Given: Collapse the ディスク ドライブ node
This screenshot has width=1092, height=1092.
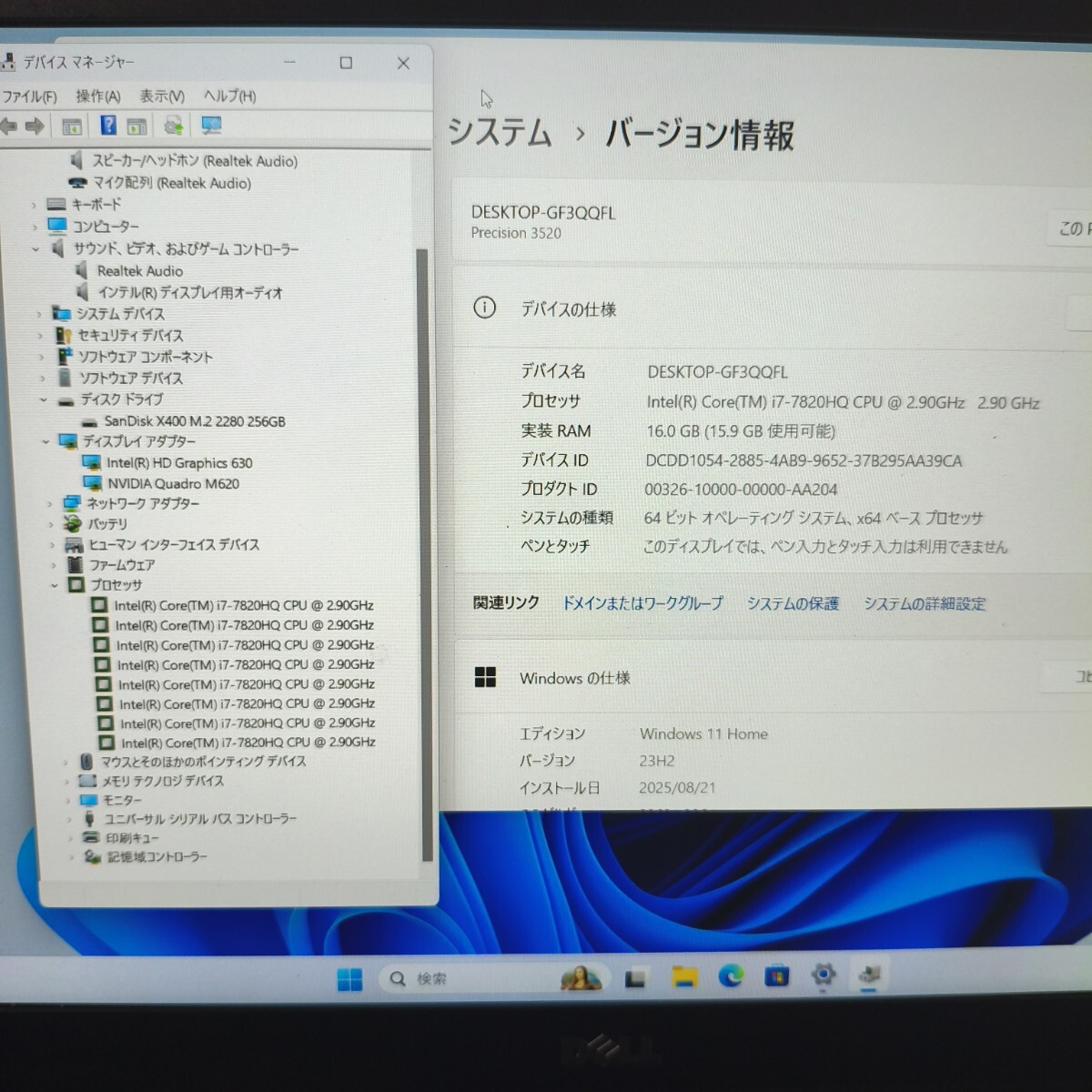Looking at the screenshot, I should point(43,399).
